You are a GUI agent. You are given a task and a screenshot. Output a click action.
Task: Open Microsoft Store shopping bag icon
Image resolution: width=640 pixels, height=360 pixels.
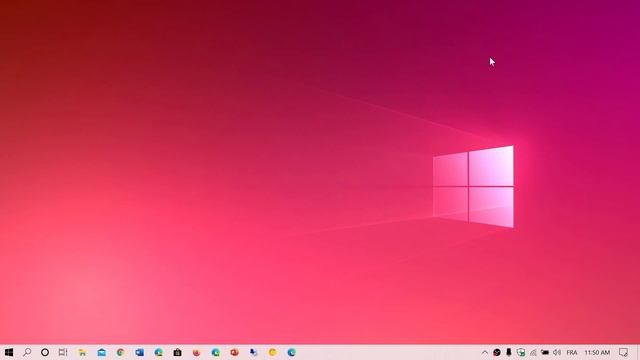pyautogui.click(x=178, y=352)
